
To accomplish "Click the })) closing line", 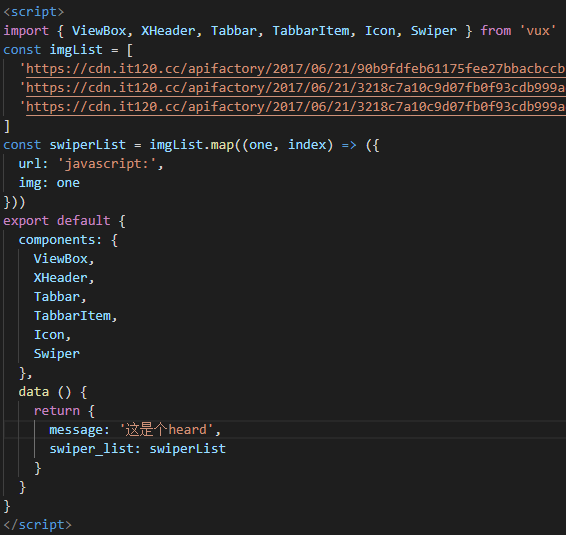I will [x=14, y=202].
